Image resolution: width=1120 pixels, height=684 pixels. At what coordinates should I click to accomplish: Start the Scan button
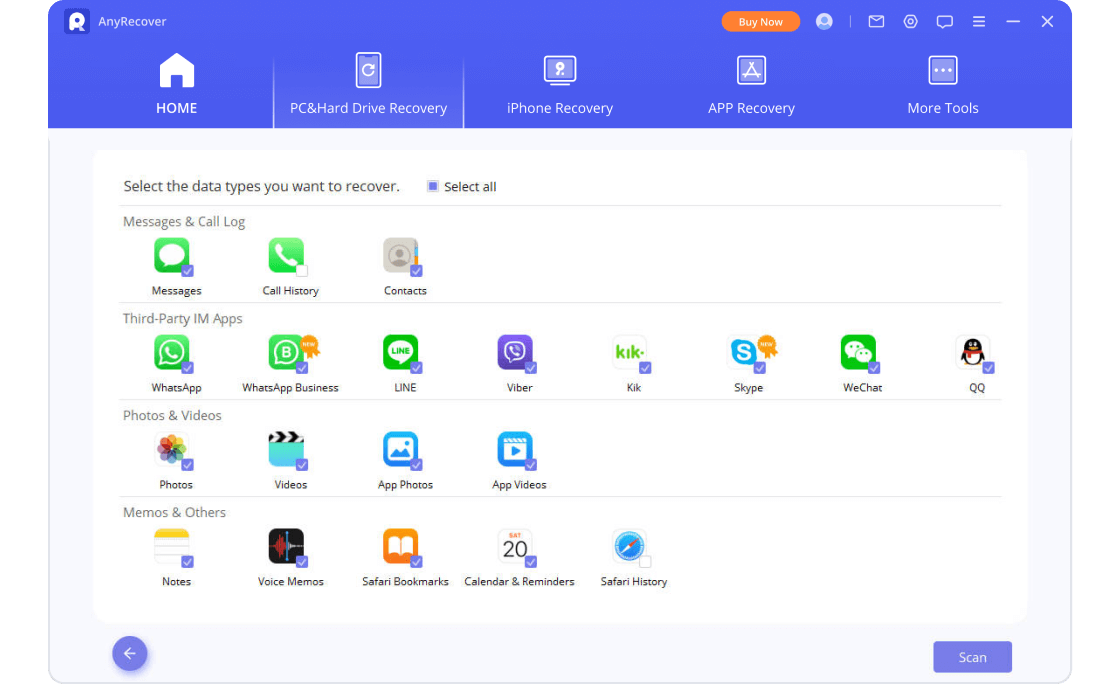click(972, 657)
